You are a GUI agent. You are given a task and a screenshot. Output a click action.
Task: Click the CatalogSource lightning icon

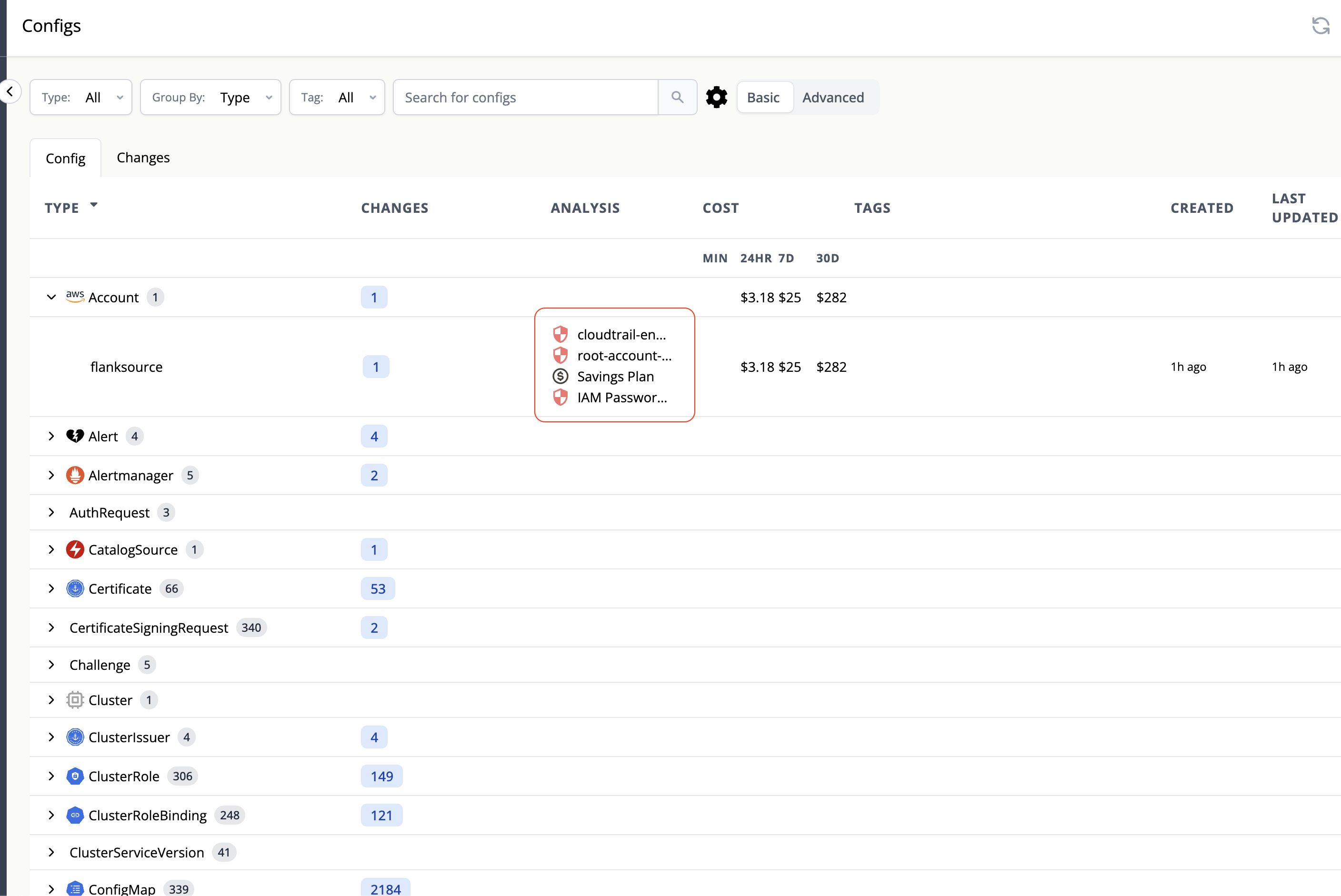pyautogui.click(x=75, y=549)
